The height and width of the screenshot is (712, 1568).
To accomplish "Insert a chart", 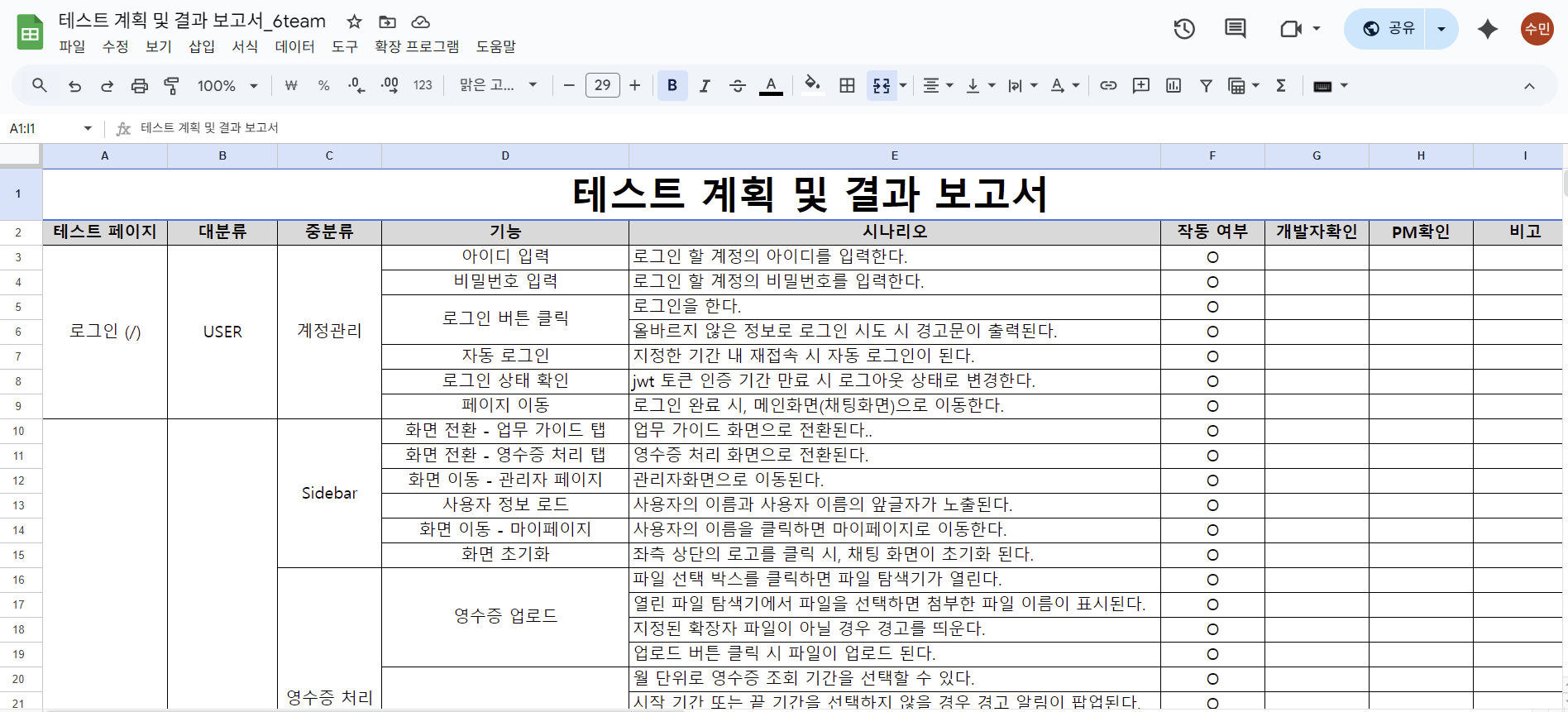I will [1174, 85].
